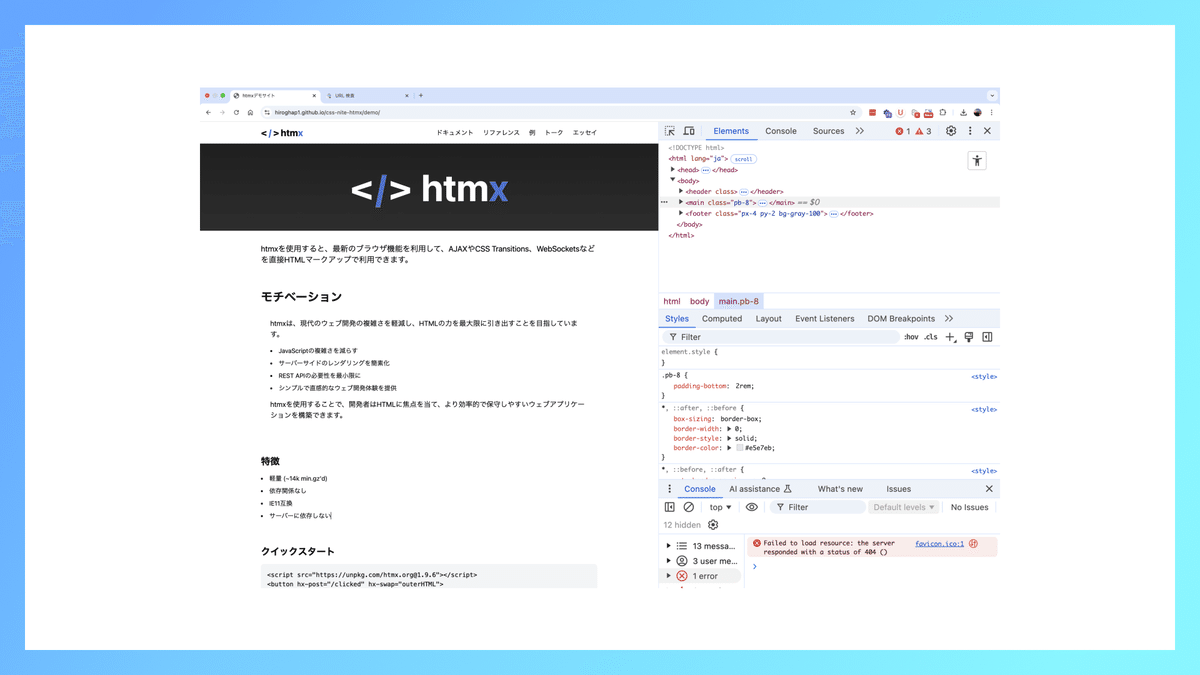
Task: Expand the 3 user messages group
Action: click(x=669, y=561)
